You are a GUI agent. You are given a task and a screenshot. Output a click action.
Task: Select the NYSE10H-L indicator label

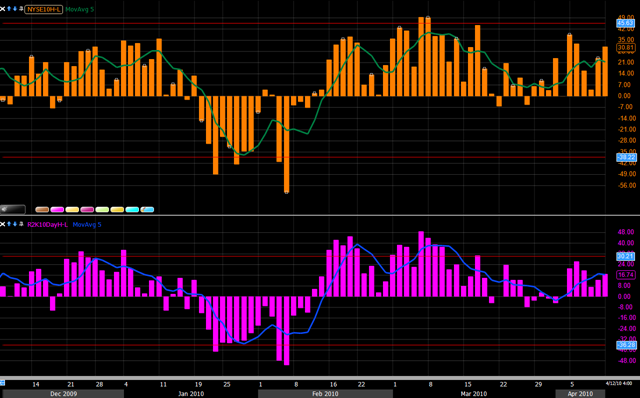(x=44, y=9)
